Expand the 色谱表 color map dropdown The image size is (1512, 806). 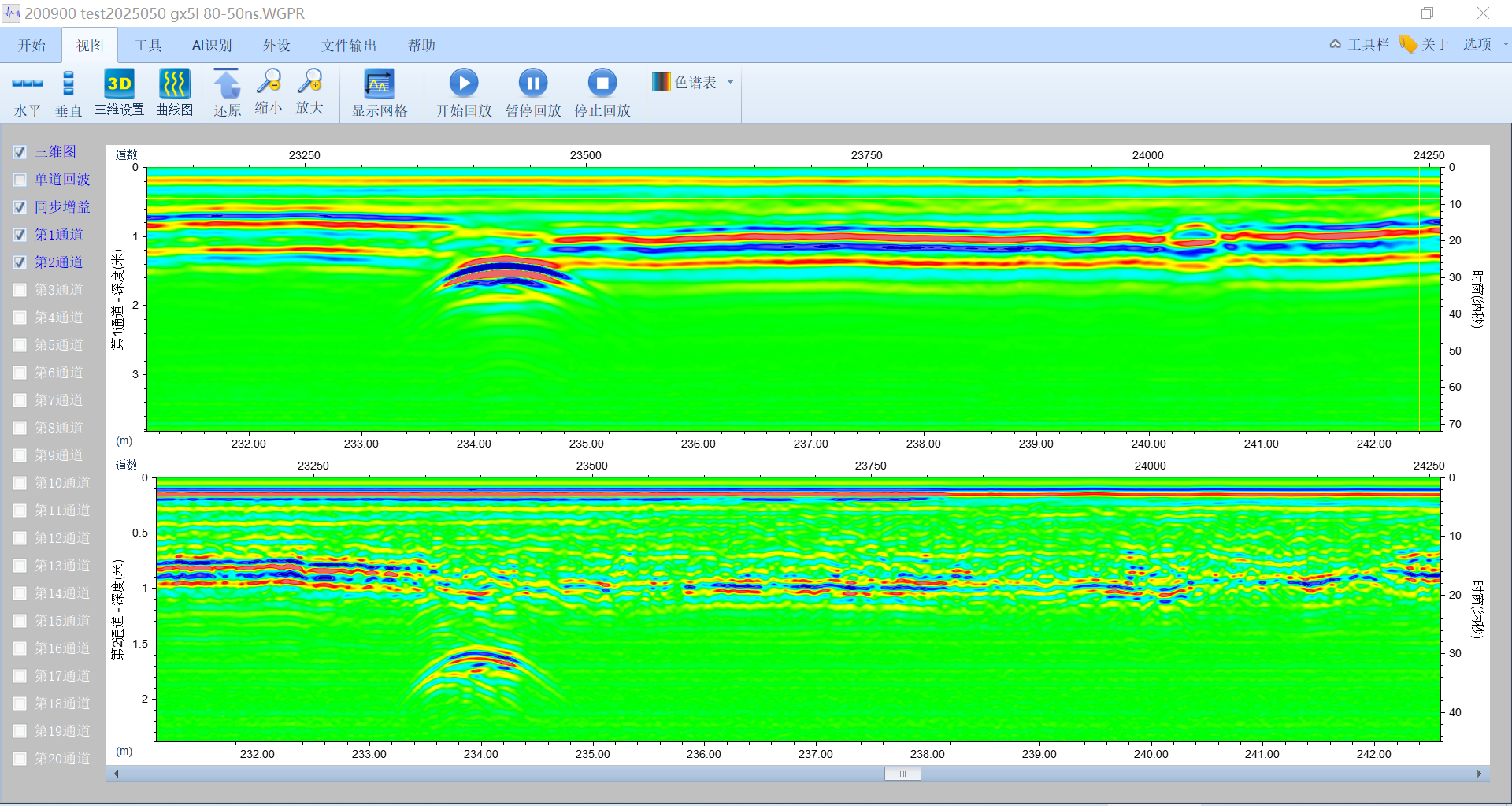click(x=730, y=82)
